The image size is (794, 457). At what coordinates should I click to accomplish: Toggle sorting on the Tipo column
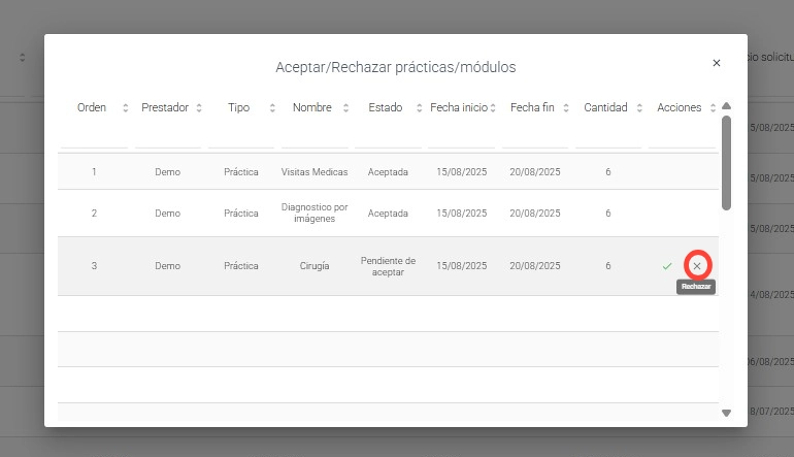point(272,108)
